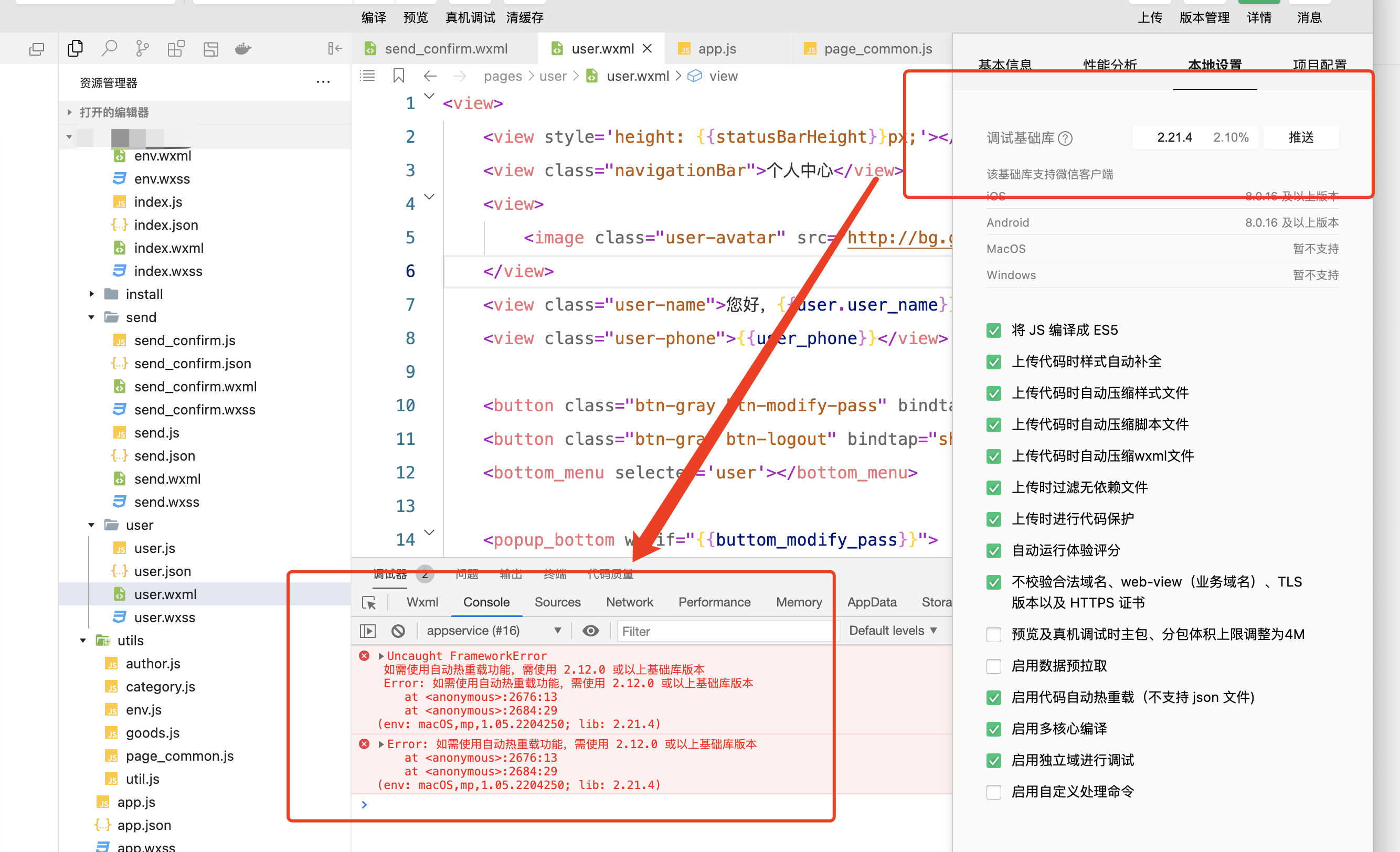1400x852 pixels.
Task: Click help icon beside 调试基础库
Action: click(1065, 138)
